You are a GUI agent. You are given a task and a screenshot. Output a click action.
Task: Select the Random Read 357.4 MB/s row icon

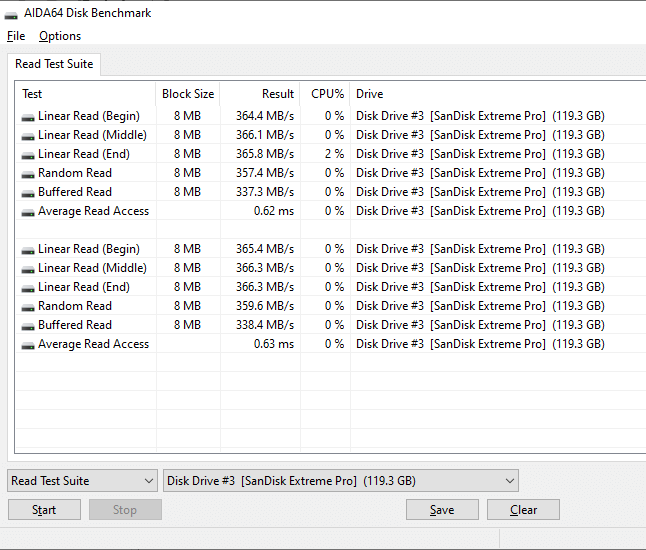[28, 175]
